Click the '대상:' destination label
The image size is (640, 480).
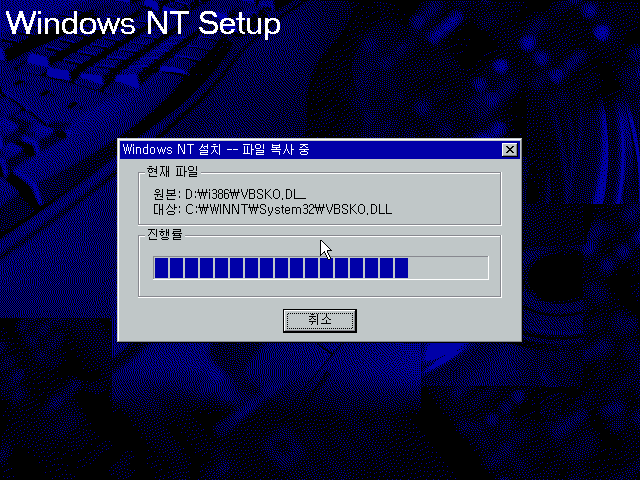coord(167,209)
